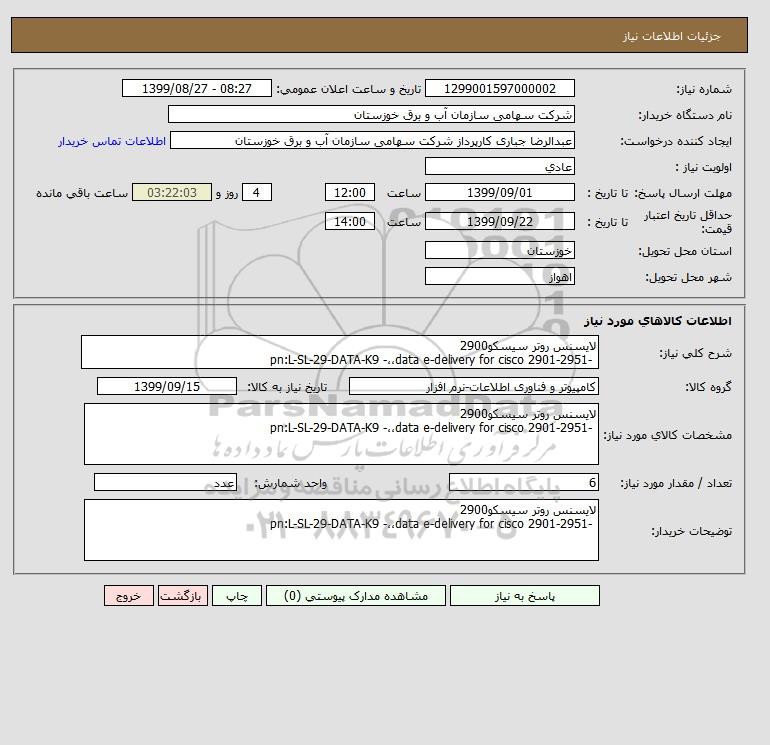770x745 pixels.
Task: Click the quantity field showing 6
Action: click(523, 482)
